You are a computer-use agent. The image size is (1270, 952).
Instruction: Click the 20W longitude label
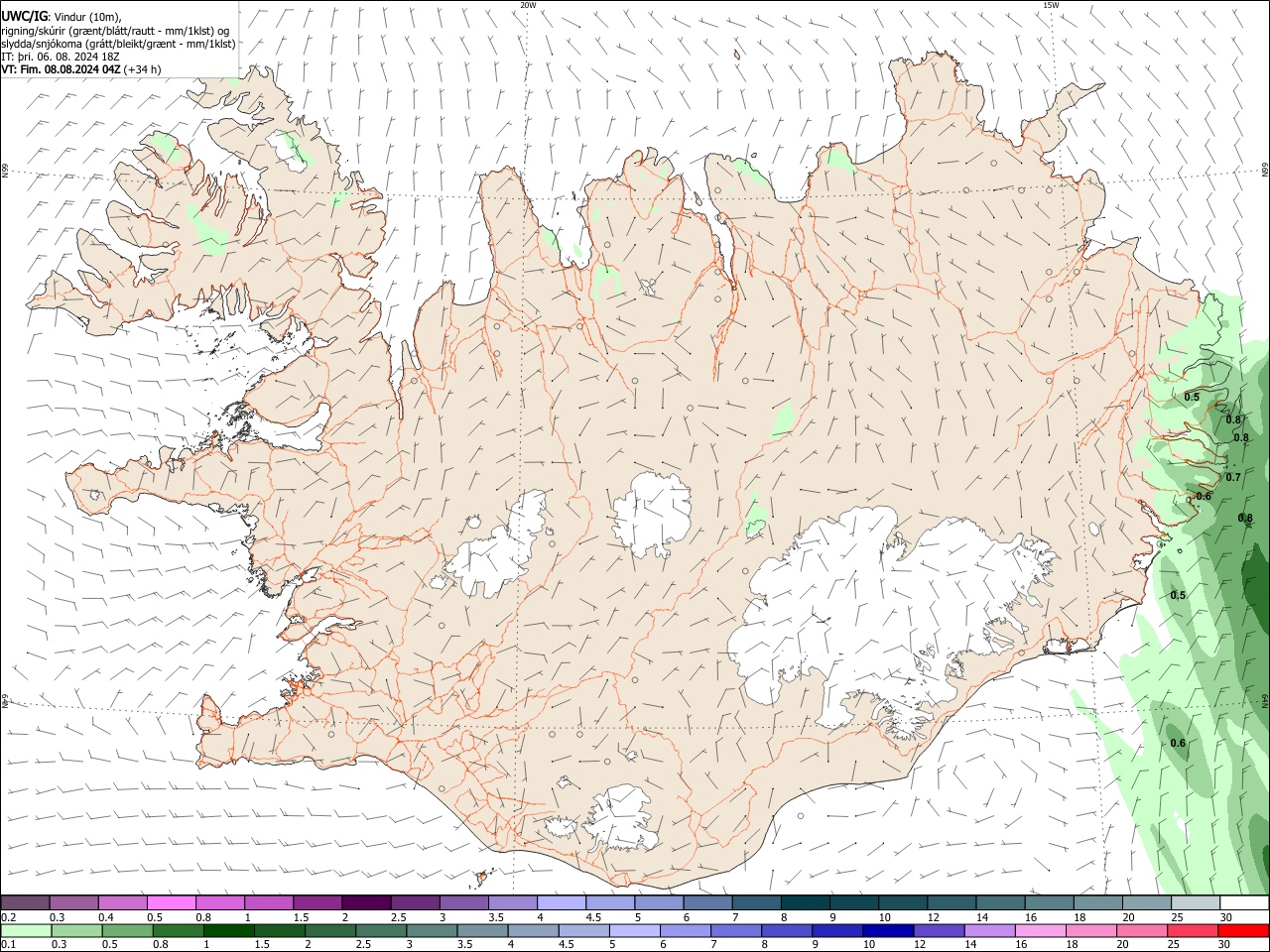pyautogui.click(x=528, y=5)
